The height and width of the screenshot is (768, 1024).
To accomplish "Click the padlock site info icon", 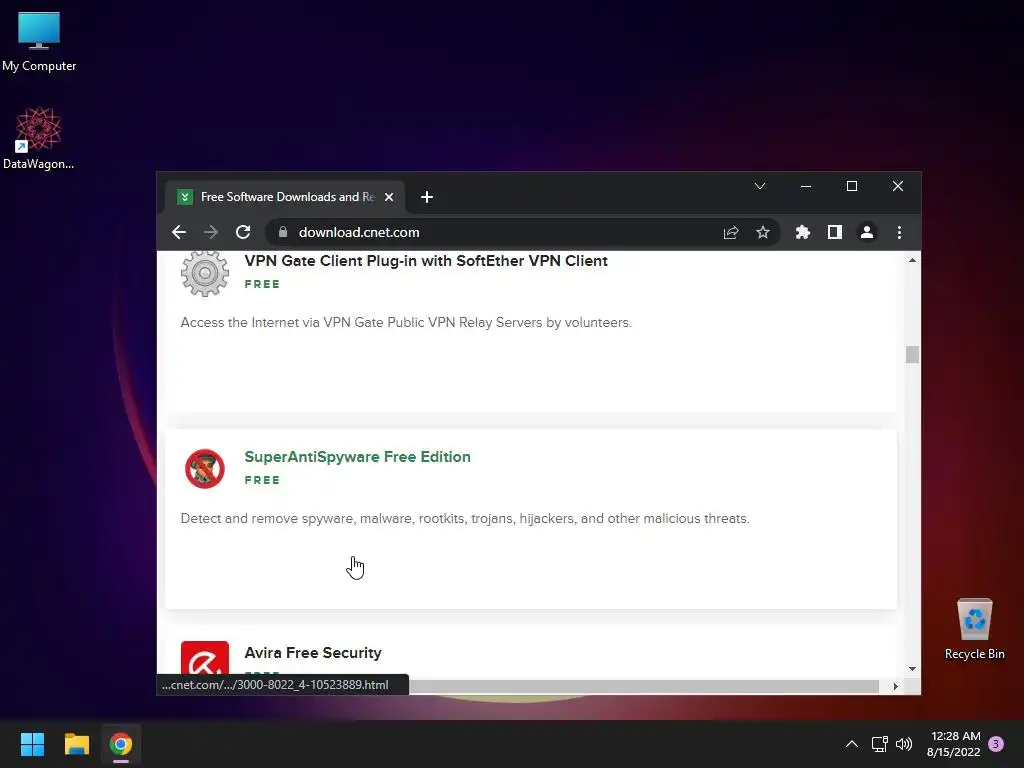I will click(283, 232).
